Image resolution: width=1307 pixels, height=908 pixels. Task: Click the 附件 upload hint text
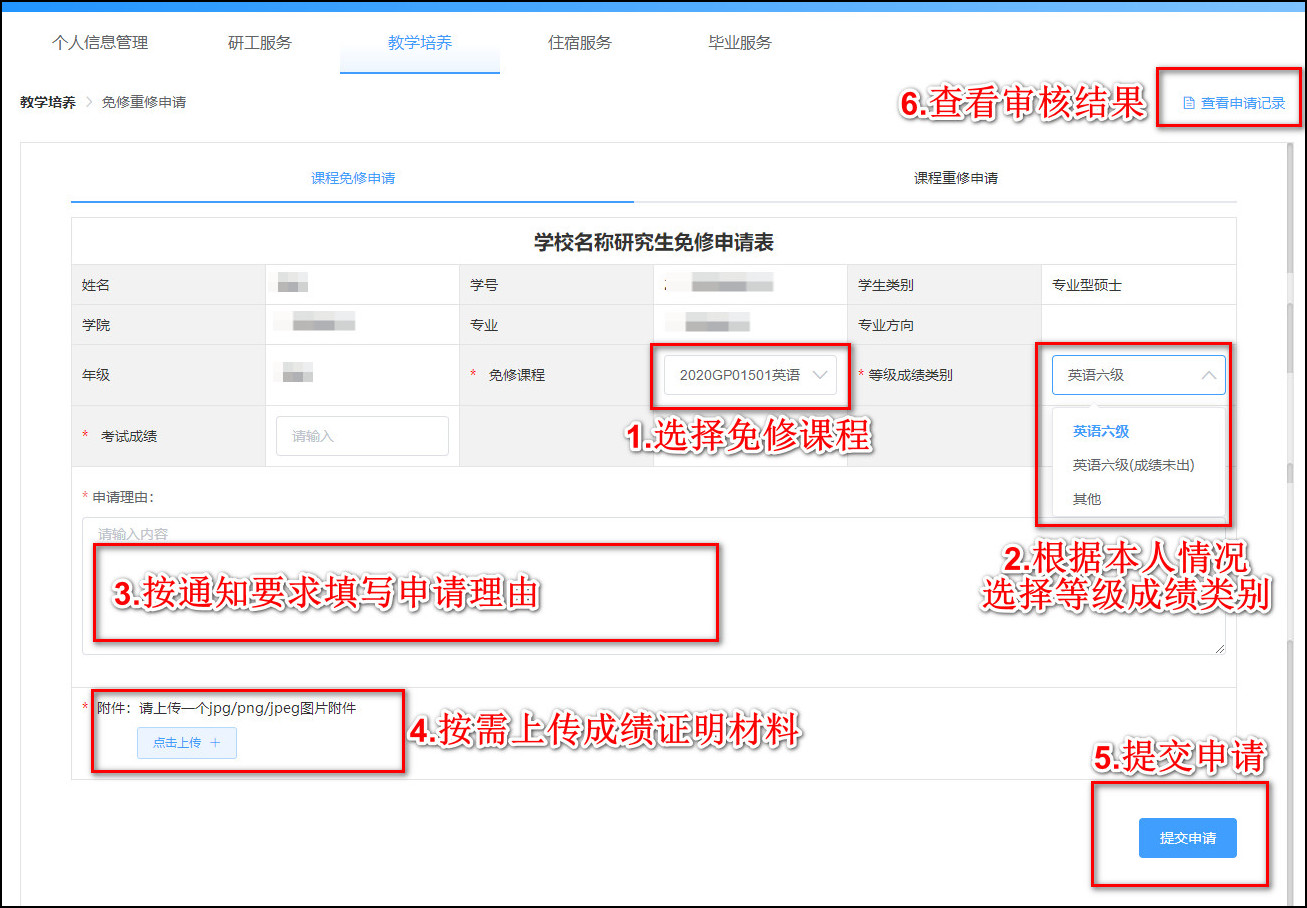pyautogui.click(x=227, y=708)
